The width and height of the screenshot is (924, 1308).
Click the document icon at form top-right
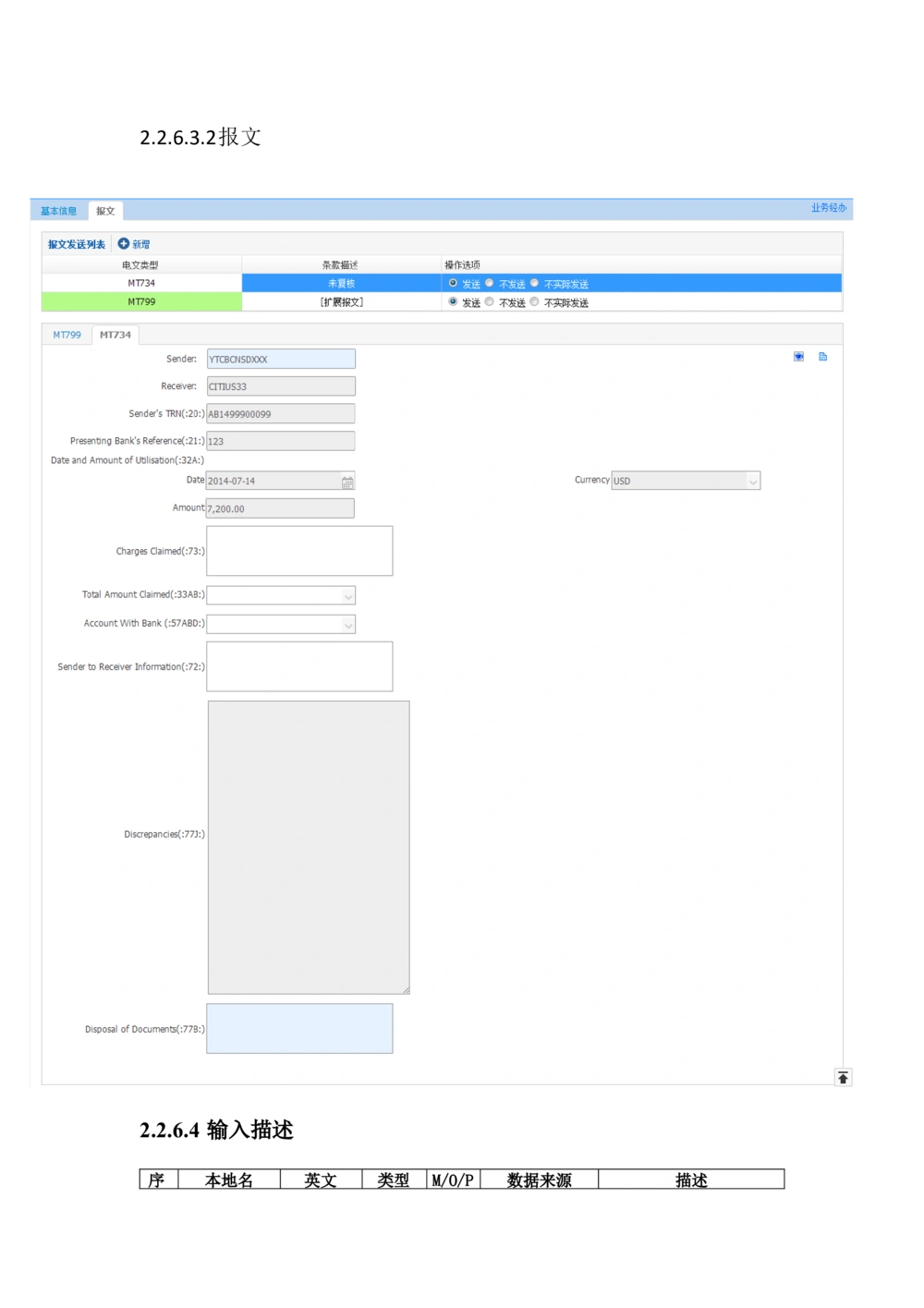pos(822,357)
